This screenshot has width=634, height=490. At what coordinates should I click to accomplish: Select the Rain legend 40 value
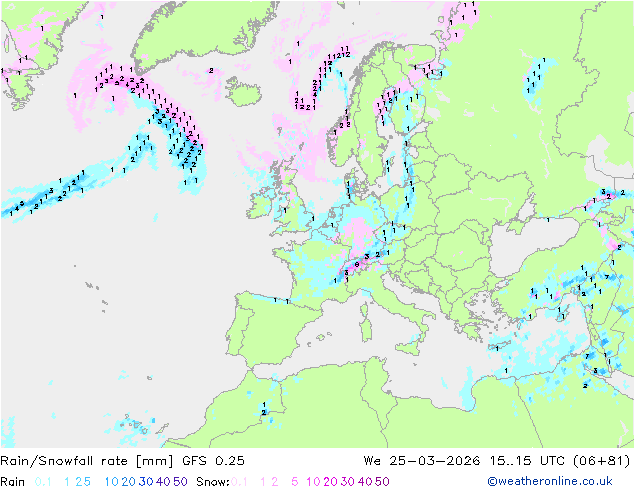point(163,482)
